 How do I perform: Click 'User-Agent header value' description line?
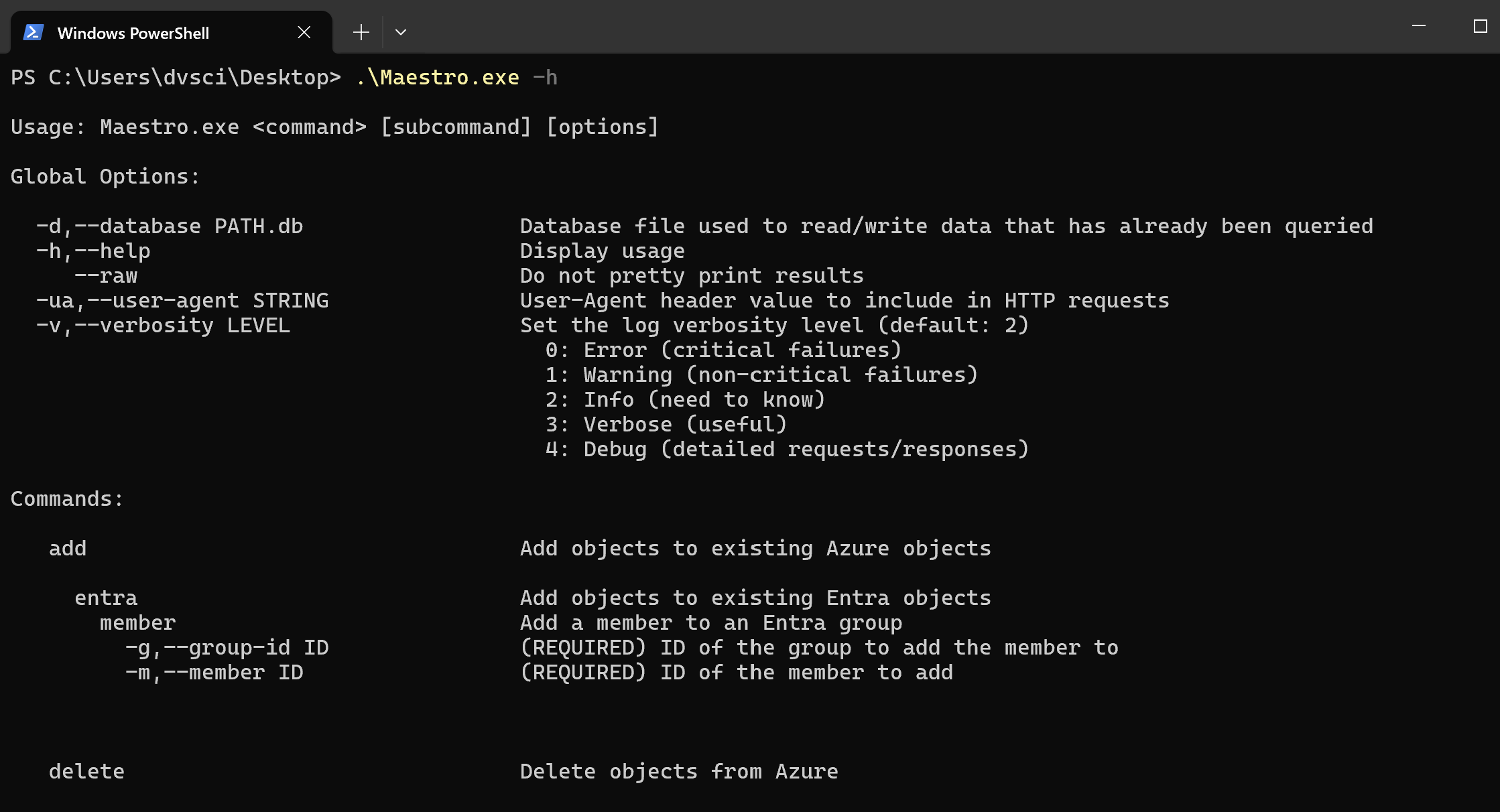click(x=845, y=301)
